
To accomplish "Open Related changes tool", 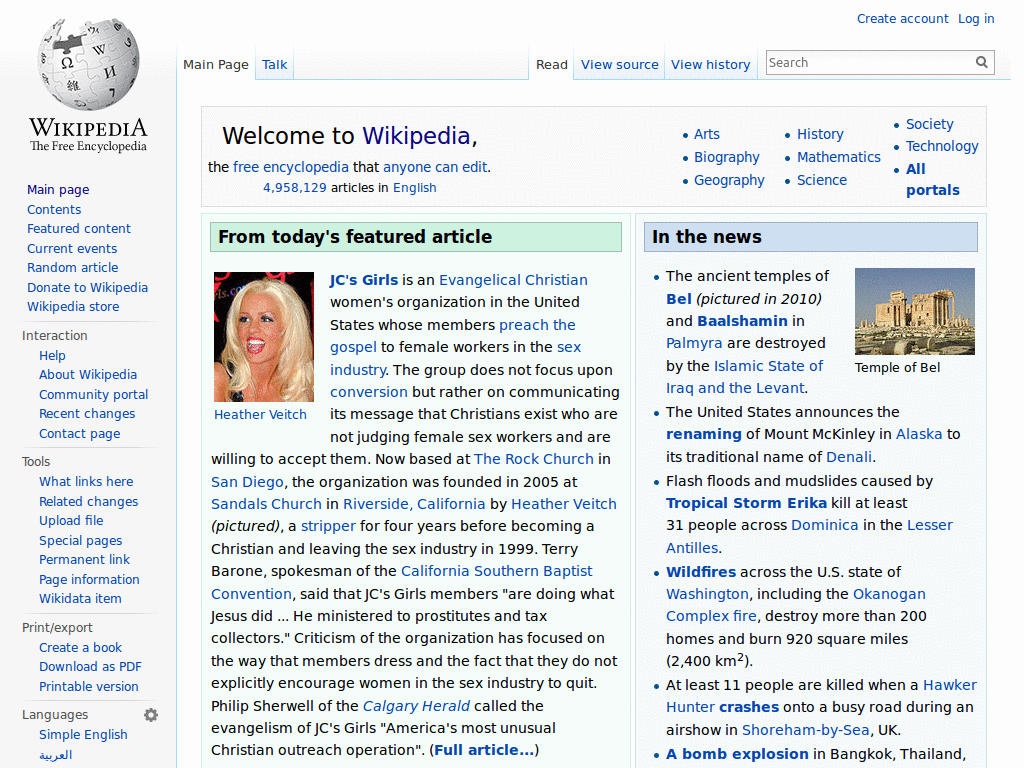I will [x=89, y=502].
